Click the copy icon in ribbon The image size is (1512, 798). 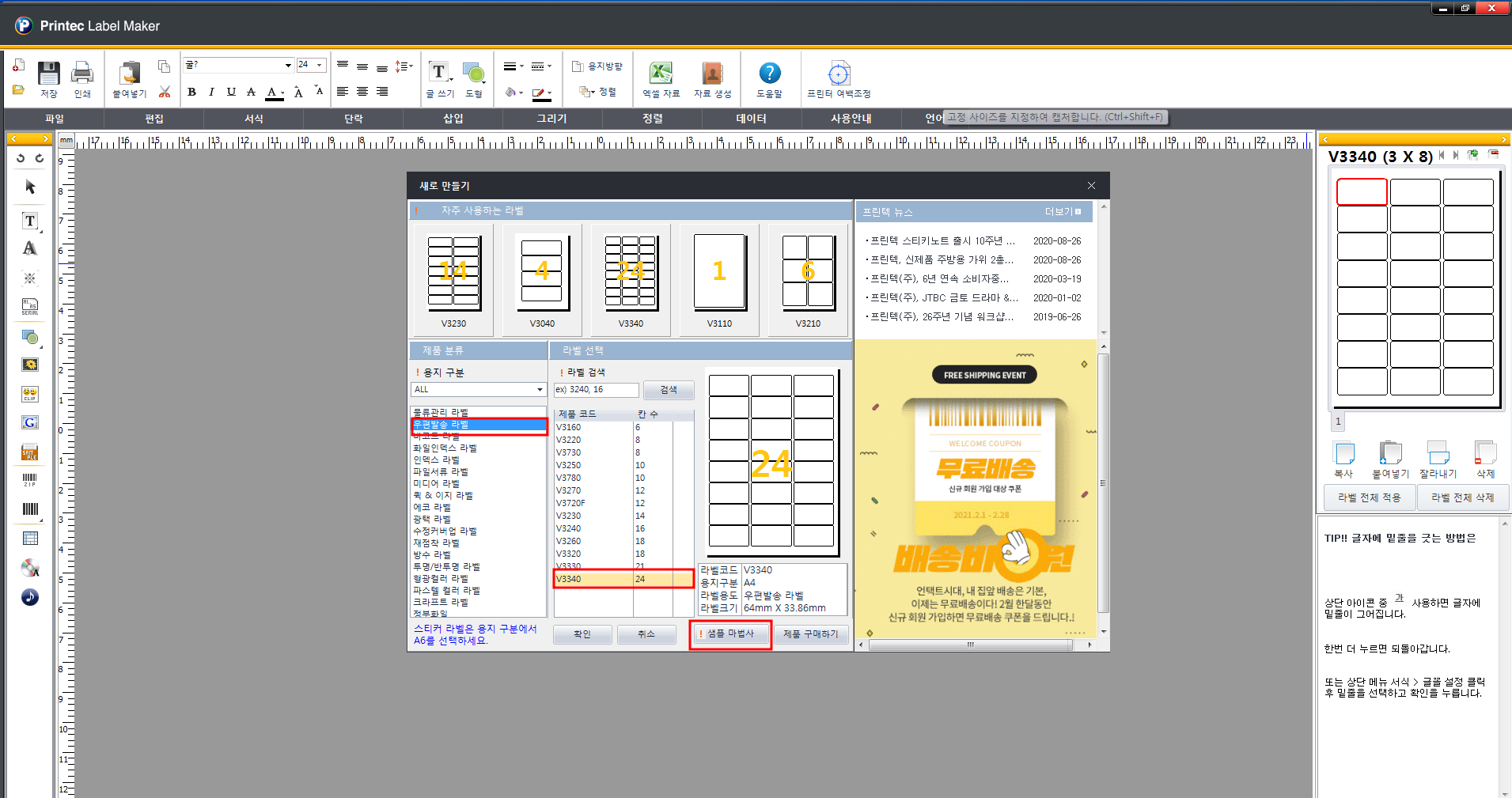[x=164, y=66]
